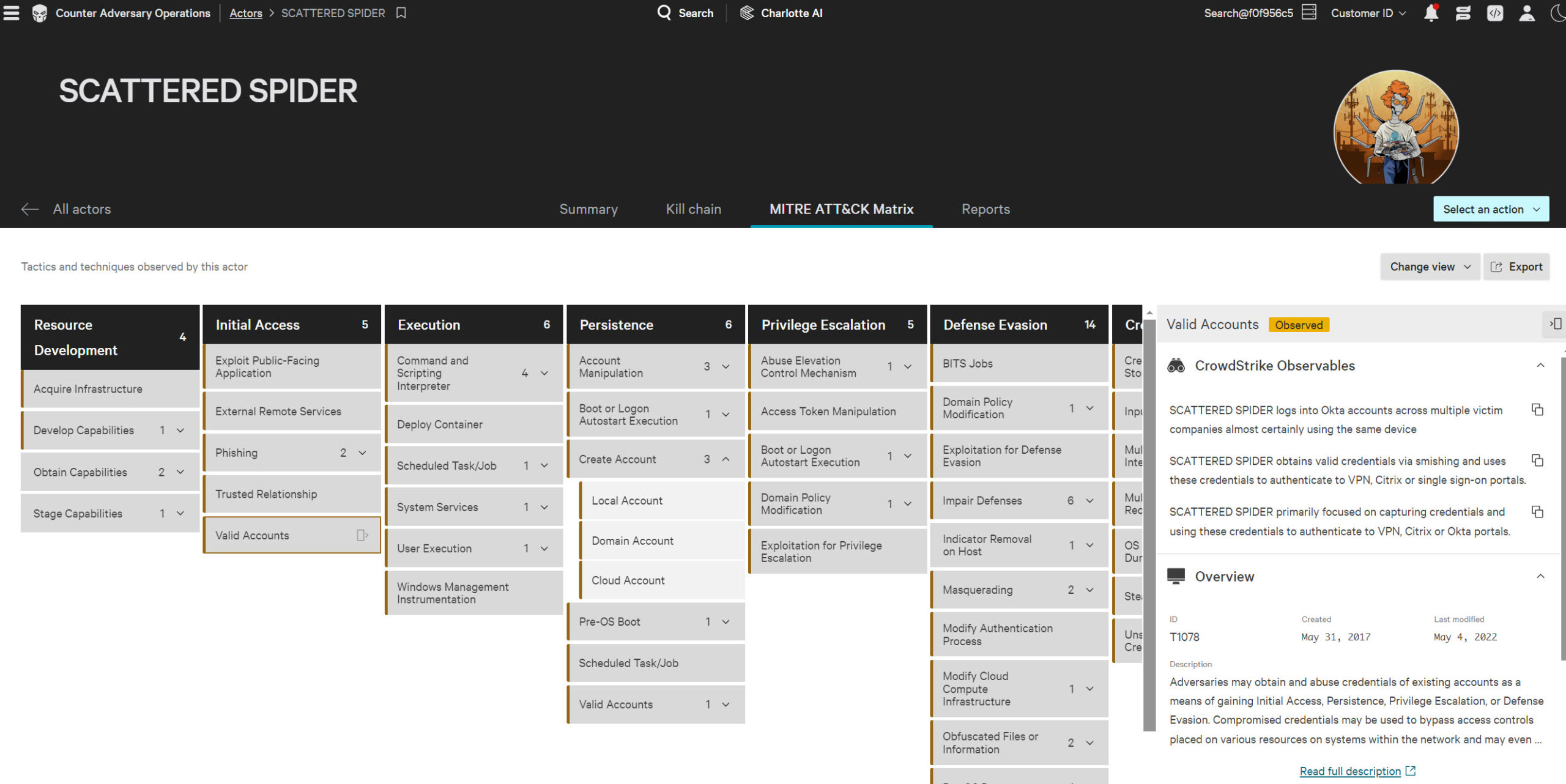Collapse the Overview section
The height and width of the screenshot is (784, 1566).
(1540, 576)
